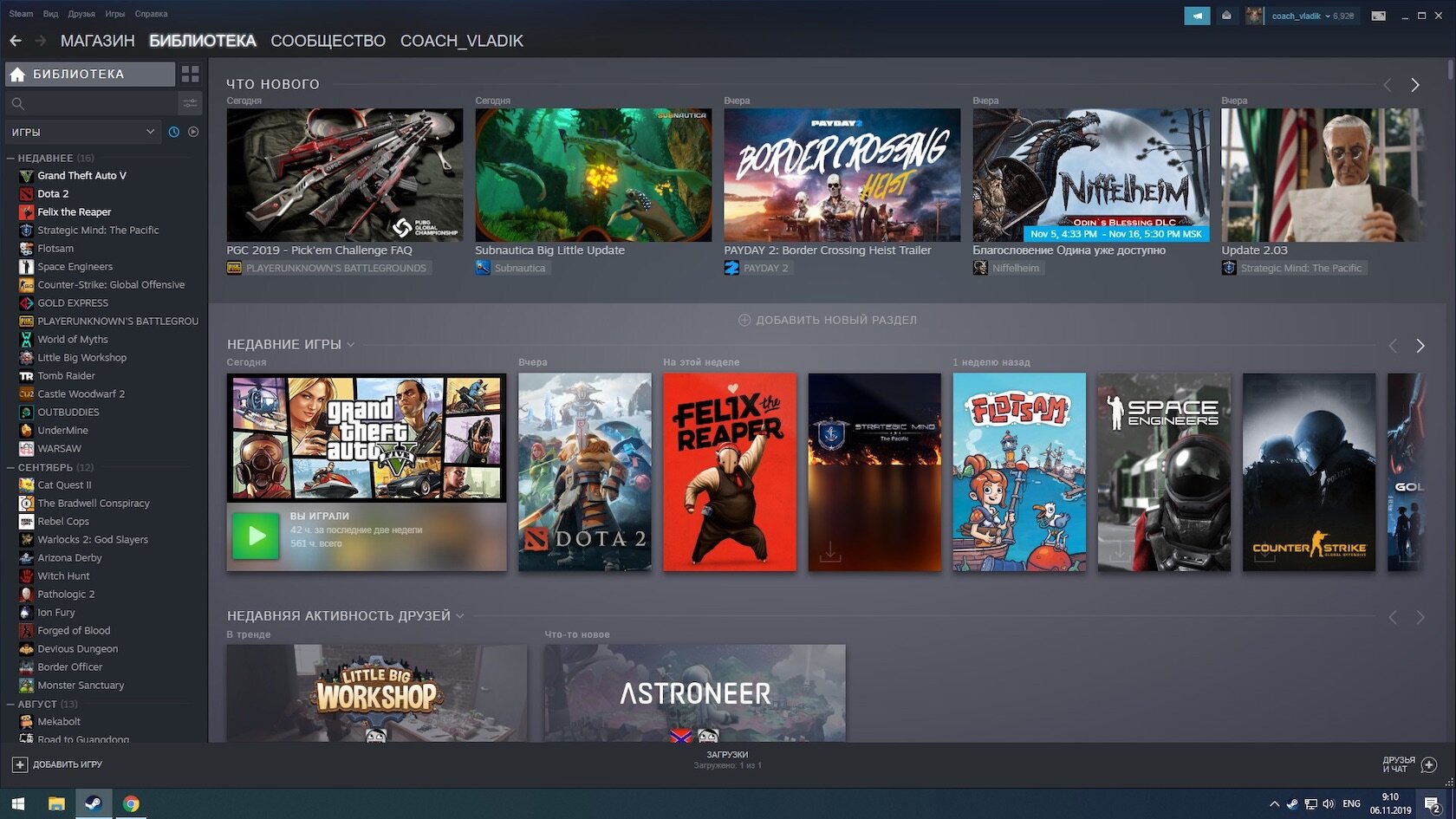Click the forward navigation arrow
Viewport: 1456px width, 819px height.
[x=41, y=41]
